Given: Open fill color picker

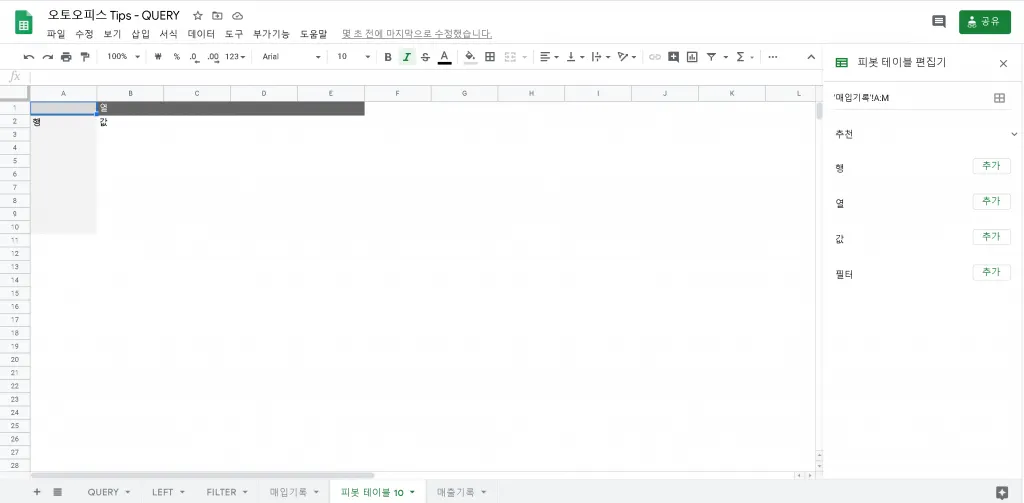Looking at the screenshot, I should tap(470, 57).
